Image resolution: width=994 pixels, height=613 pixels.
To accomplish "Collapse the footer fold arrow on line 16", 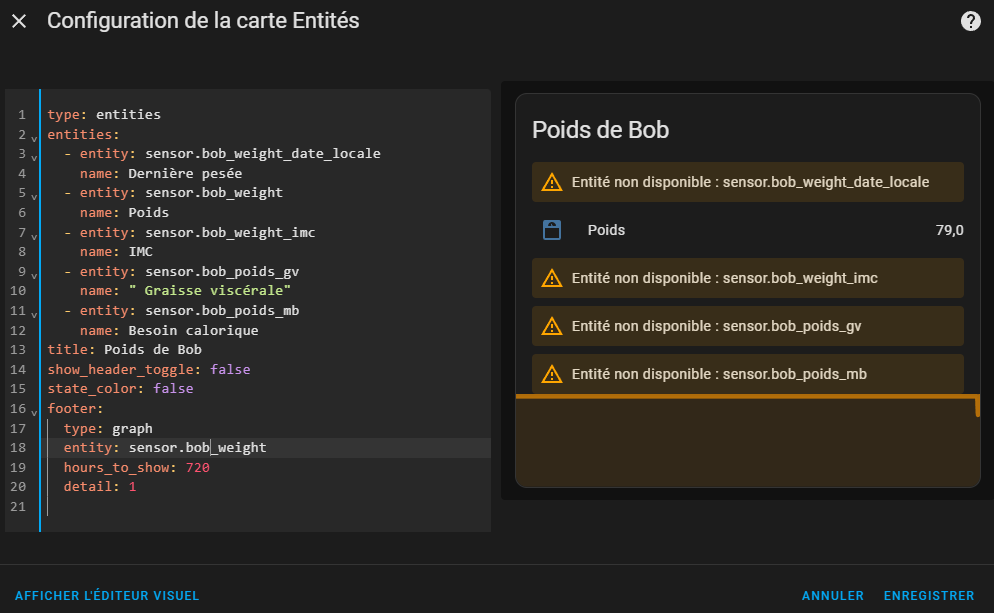I will pos(34,412).
